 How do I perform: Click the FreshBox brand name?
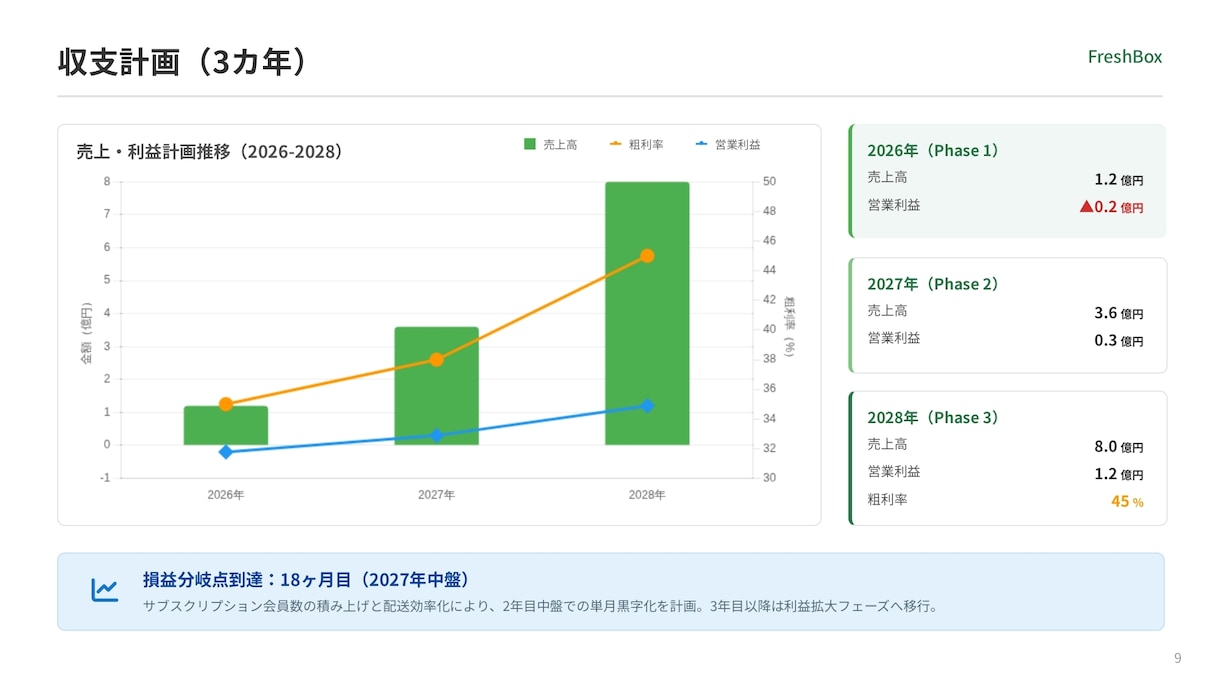(x=1125, y=57)
